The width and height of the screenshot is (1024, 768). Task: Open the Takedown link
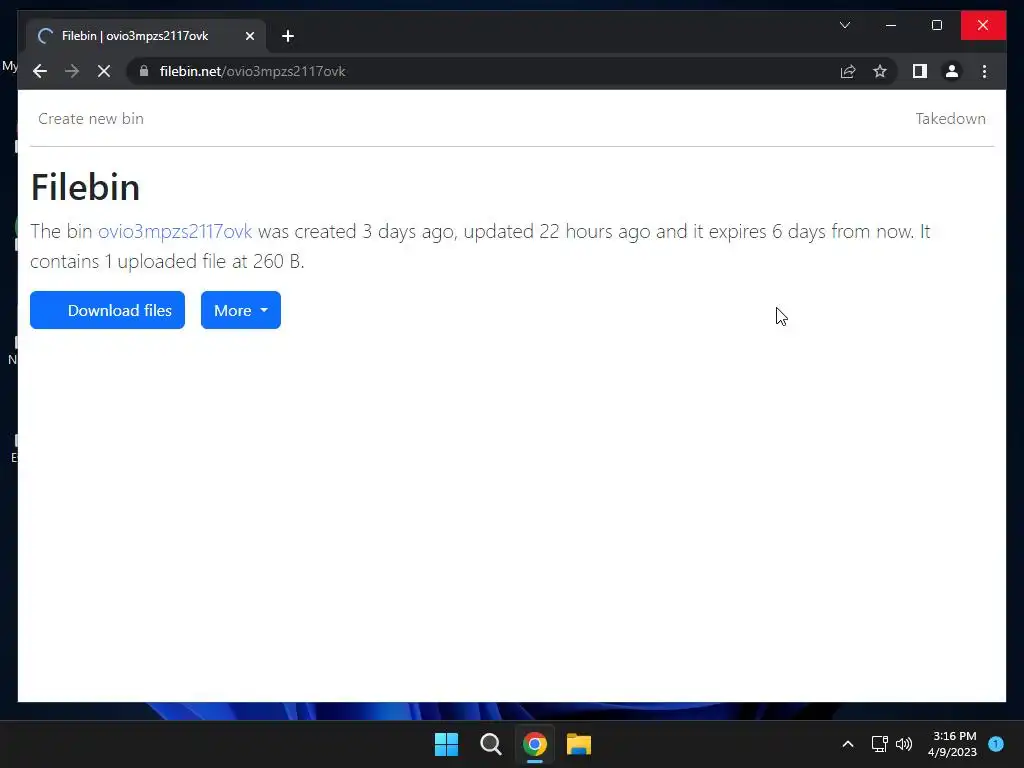tap(950, 119)
